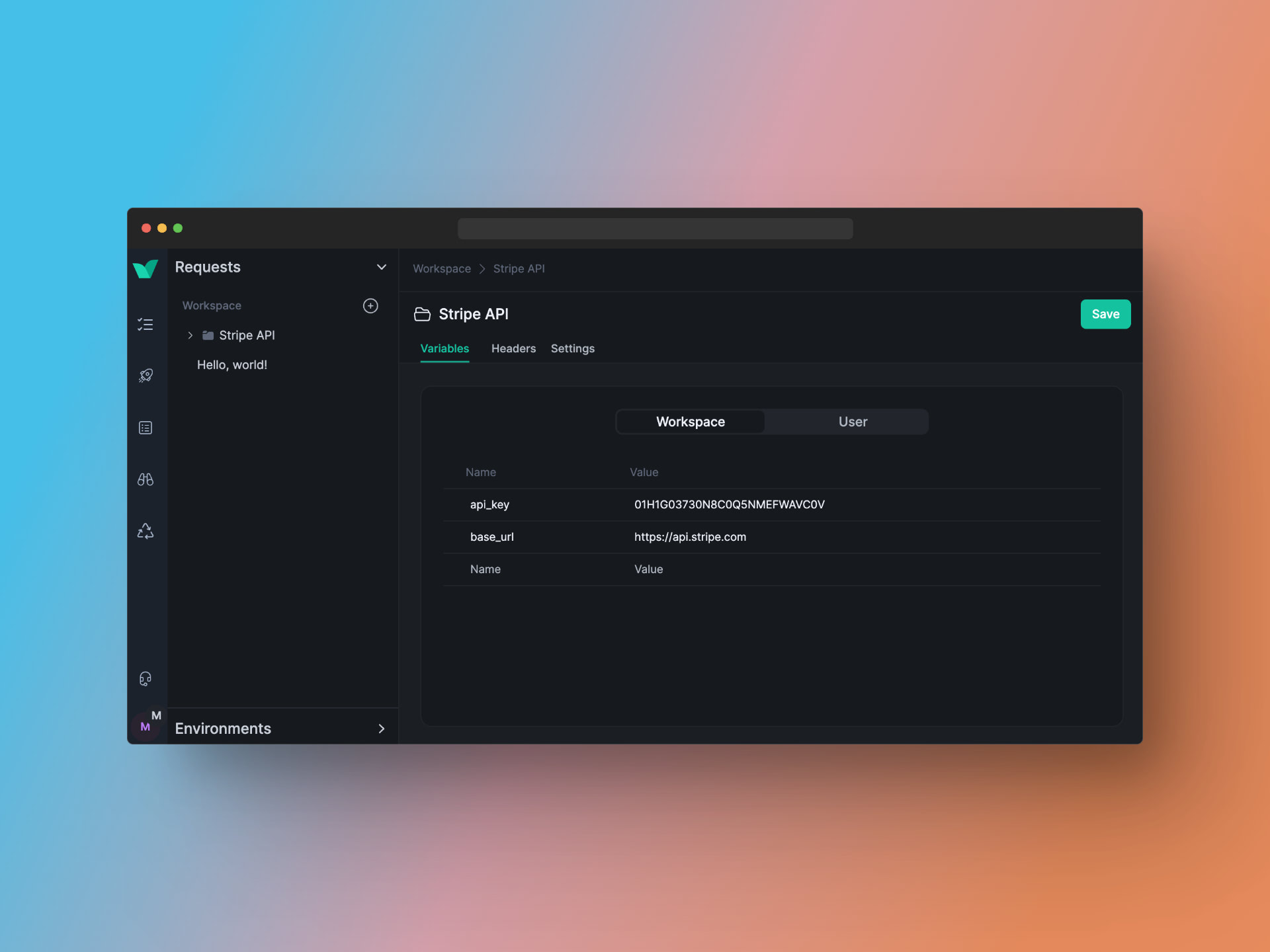
Task: Open the rocket icon in sidebar
Action: (146, 376)
